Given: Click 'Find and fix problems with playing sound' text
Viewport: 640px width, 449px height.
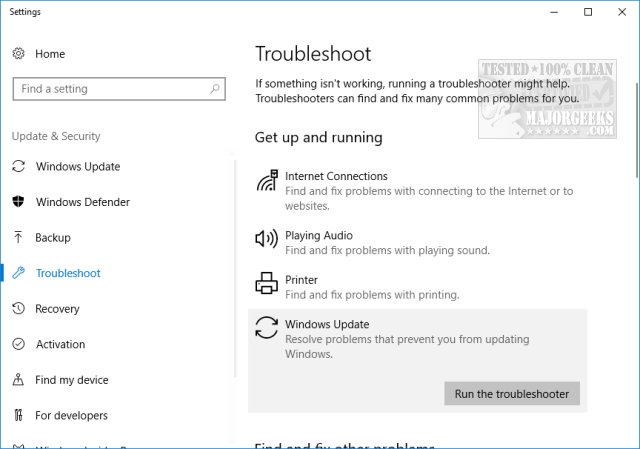Looking at the screenshot, I should 387,250.
